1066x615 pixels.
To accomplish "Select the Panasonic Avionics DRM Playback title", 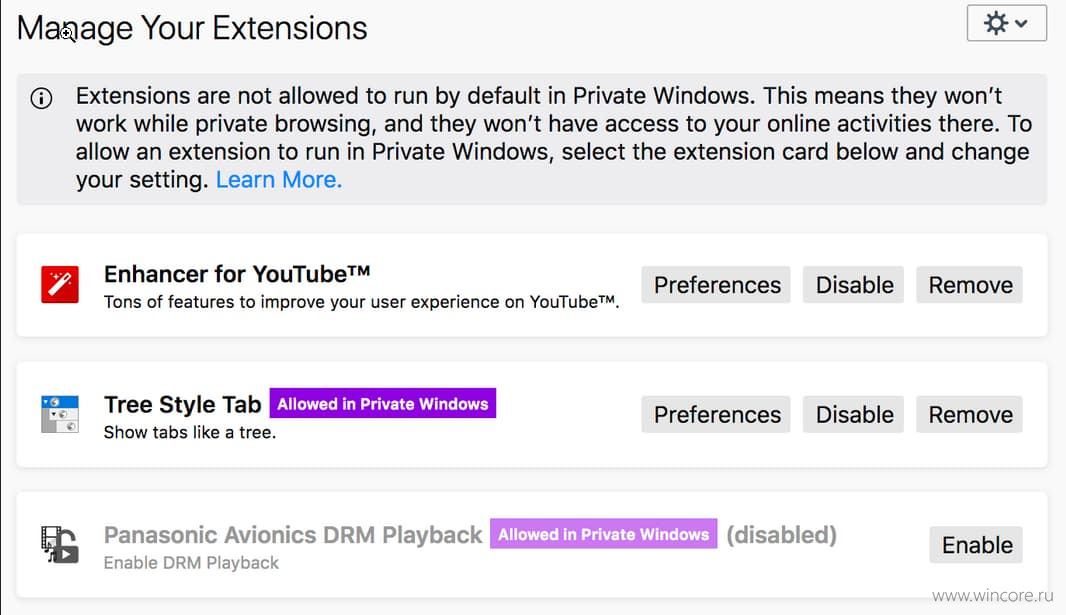I will (x=292, y=535).
